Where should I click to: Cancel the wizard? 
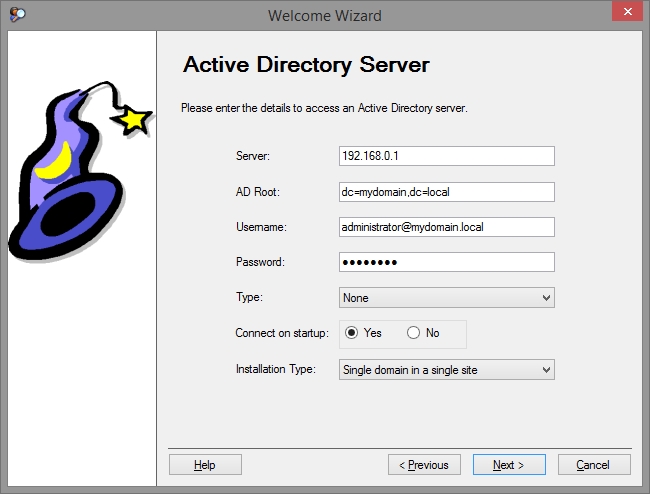(594, 465)
